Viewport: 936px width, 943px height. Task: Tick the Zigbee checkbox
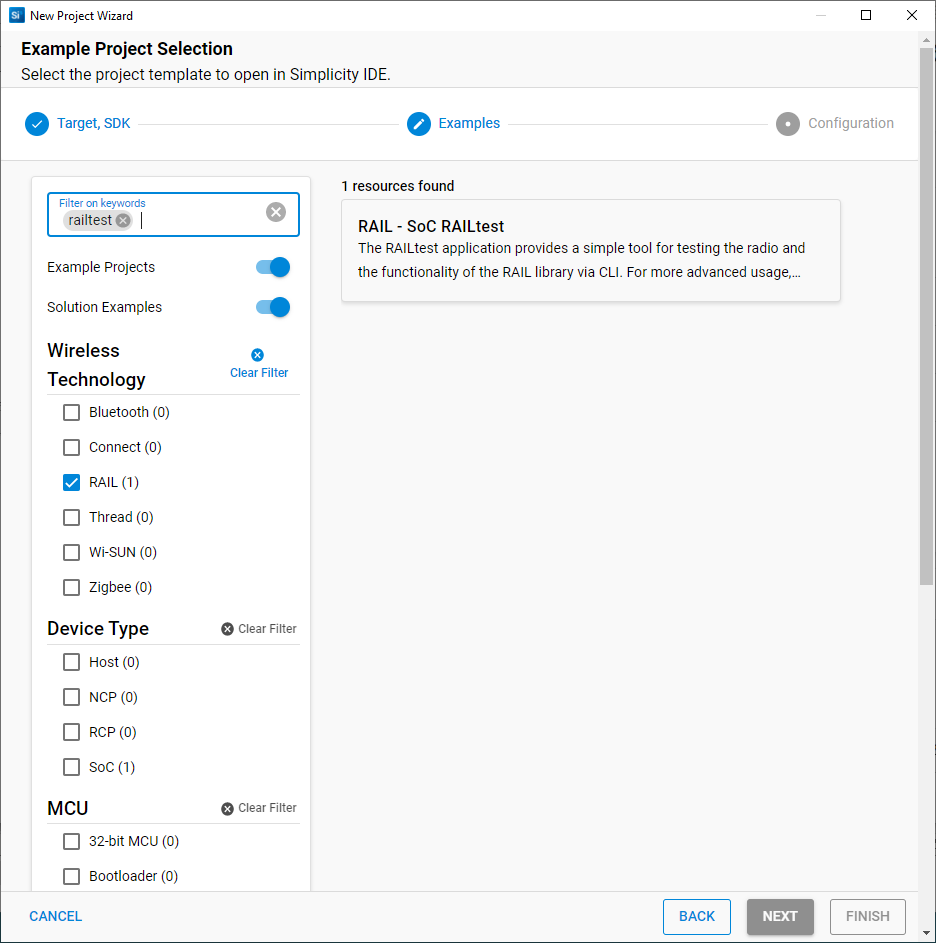click(x=72, y=587)
